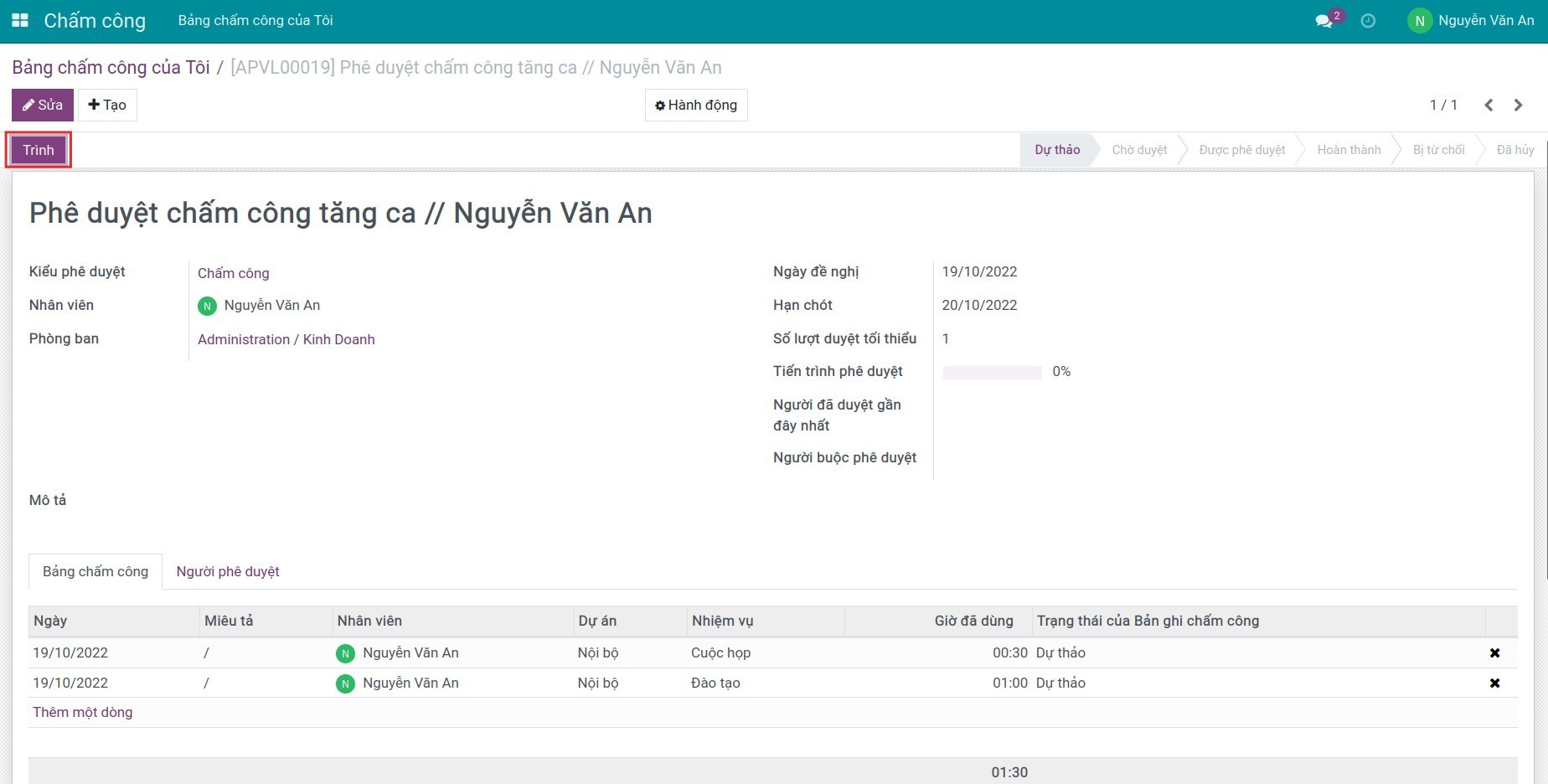Click Thêm một dòng to add line

tap(83, 712)
